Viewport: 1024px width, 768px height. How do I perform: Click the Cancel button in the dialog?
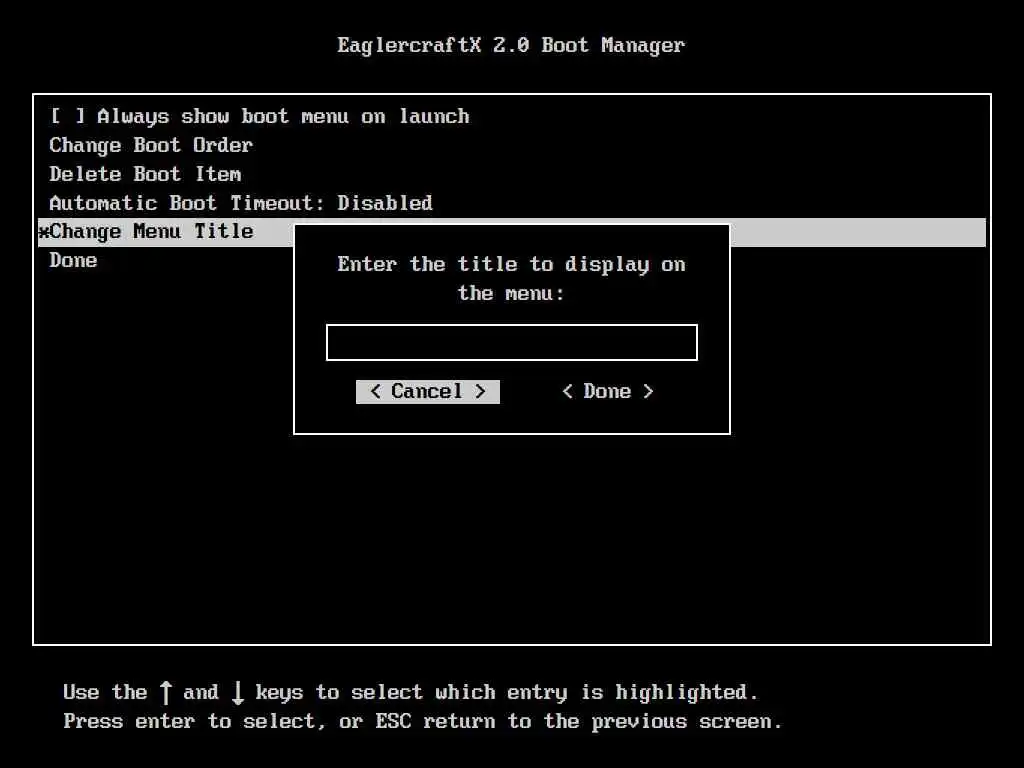(x=428, y=392)
